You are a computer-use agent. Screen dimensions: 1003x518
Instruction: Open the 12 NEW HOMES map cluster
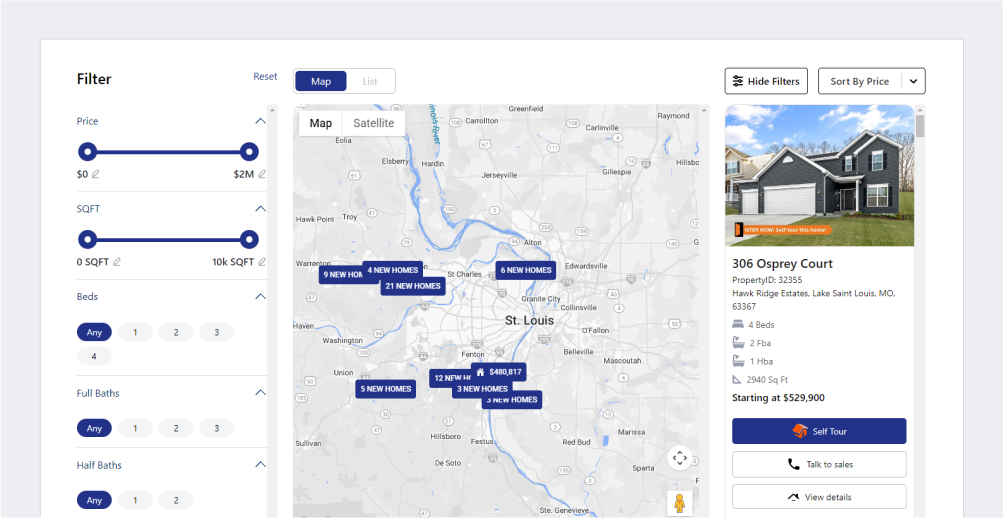(450, 378)
